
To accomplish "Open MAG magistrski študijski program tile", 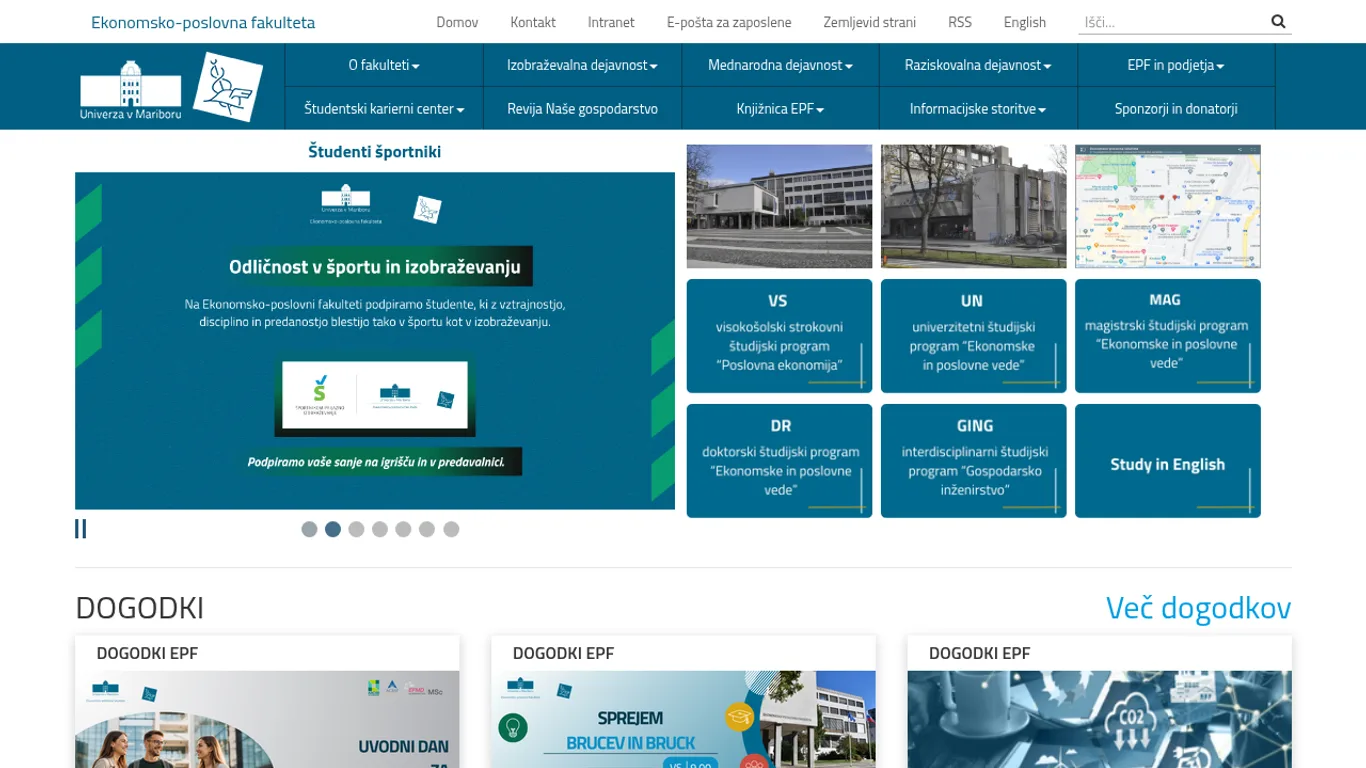I will [x=1168, y=336].
